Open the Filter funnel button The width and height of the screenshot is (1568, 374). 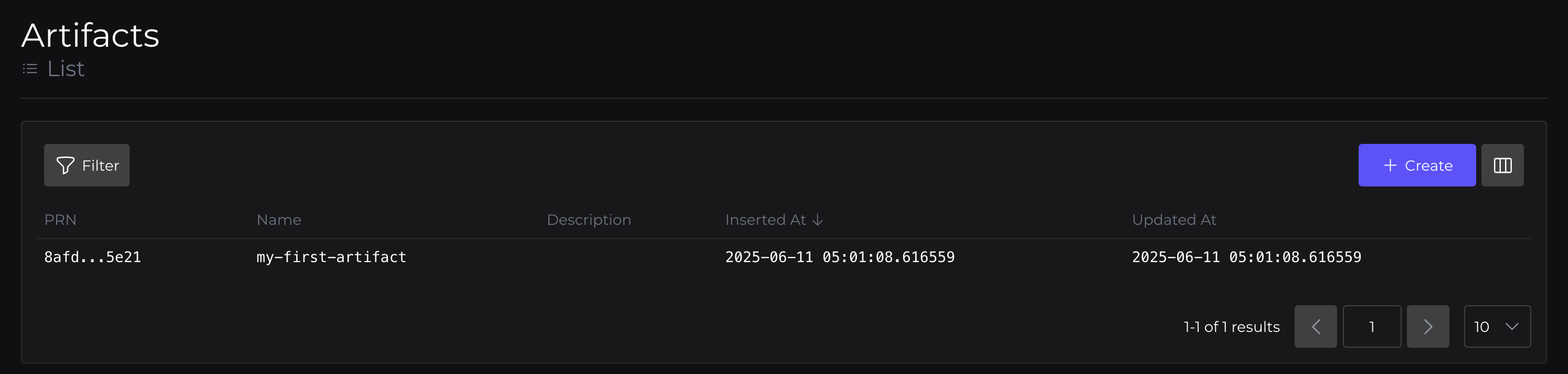tap(87, 165)
